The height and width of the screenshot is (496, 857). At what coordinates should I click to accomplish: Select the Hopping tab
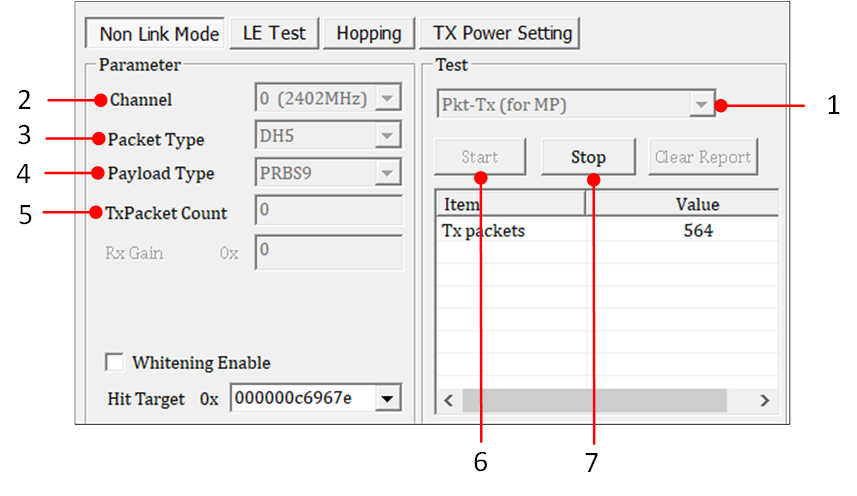(368, 33)
